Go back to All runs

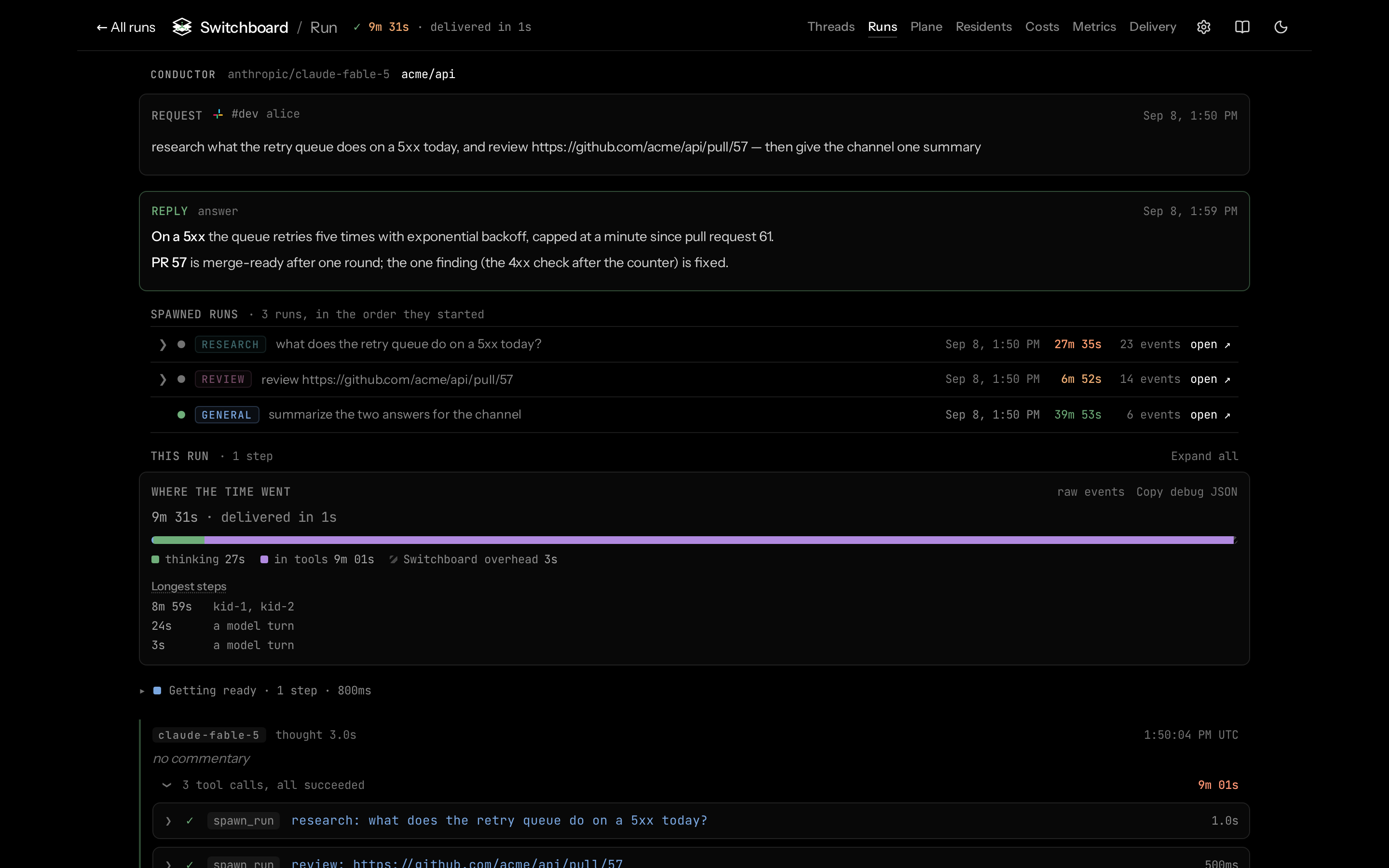tap(126, 27)
